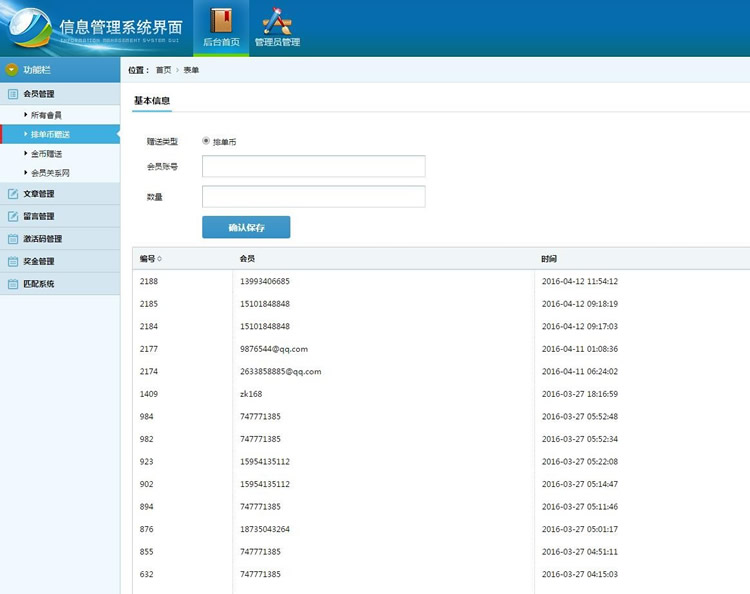Viewport: 750px width, 594px height.
Task: Open the 管理员管理 icon in header
Action: pyautogui.click(x=277, y=20)
